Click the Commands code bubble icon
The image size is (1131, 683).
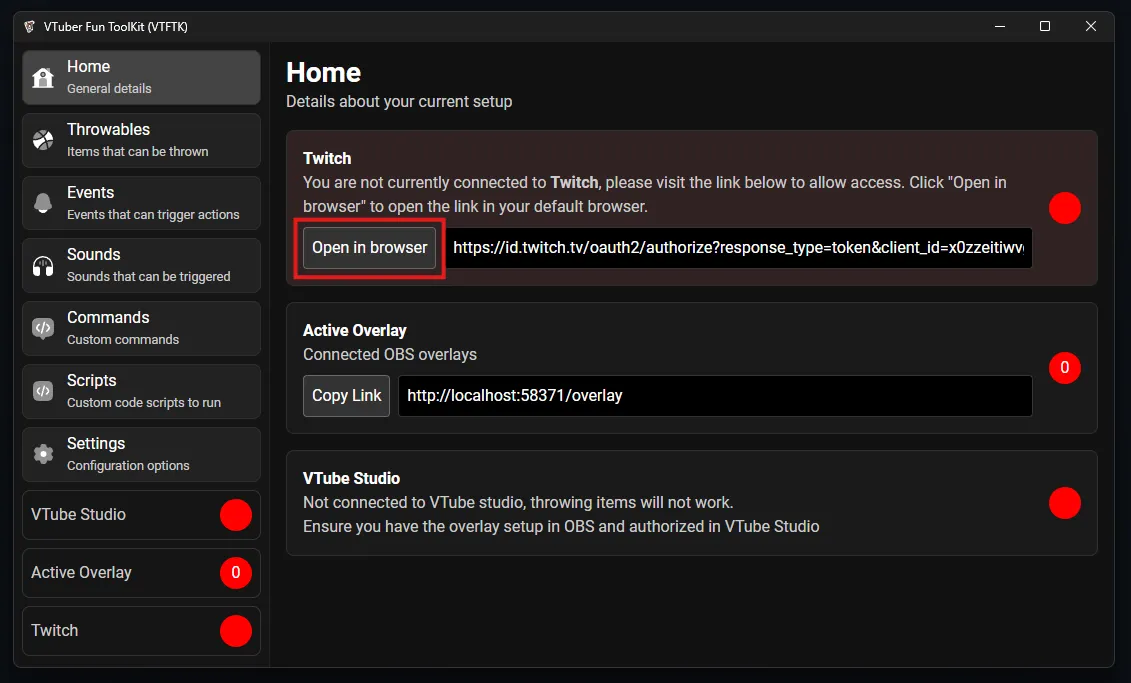(43, 328)
